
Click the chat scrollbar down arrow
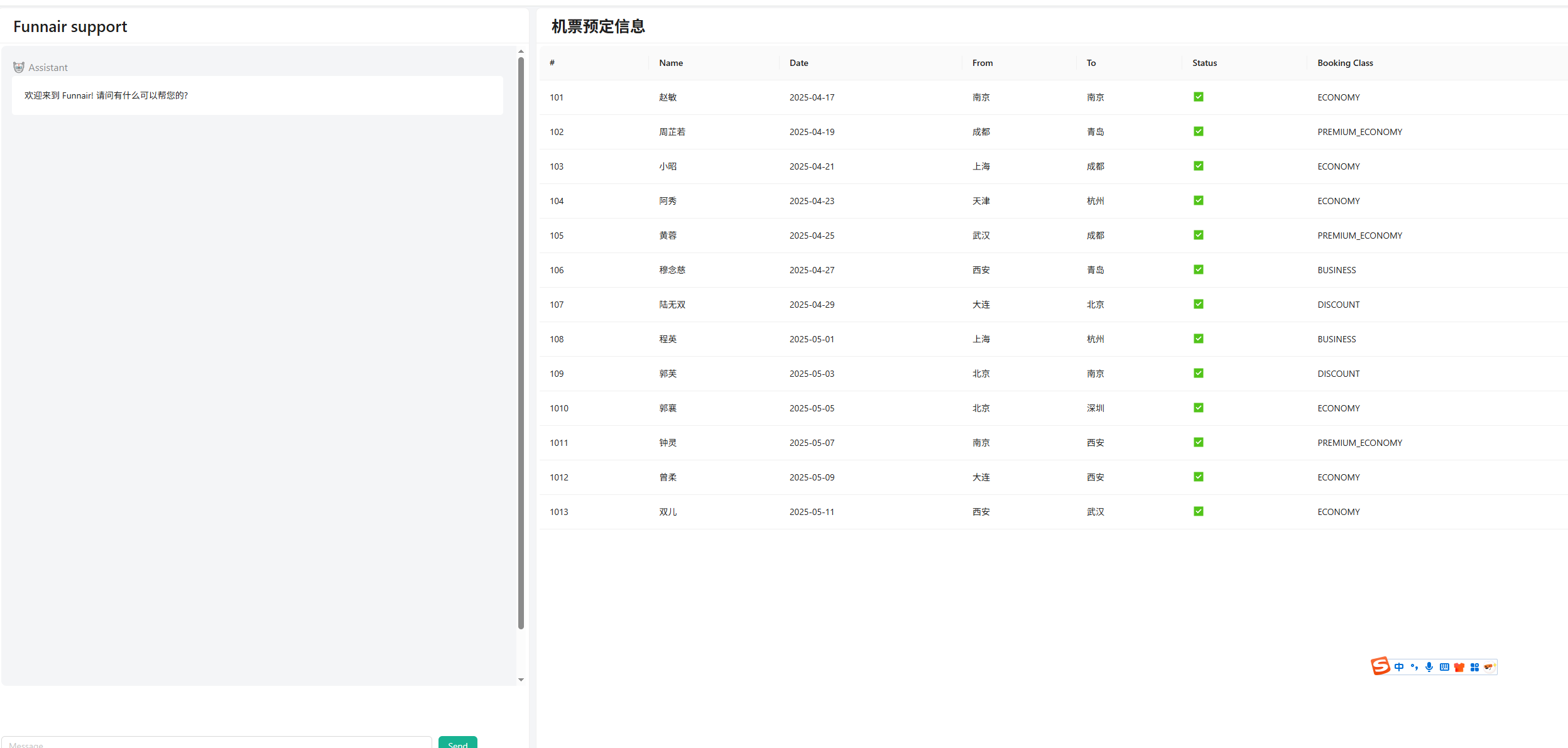(x=521, y=680)
